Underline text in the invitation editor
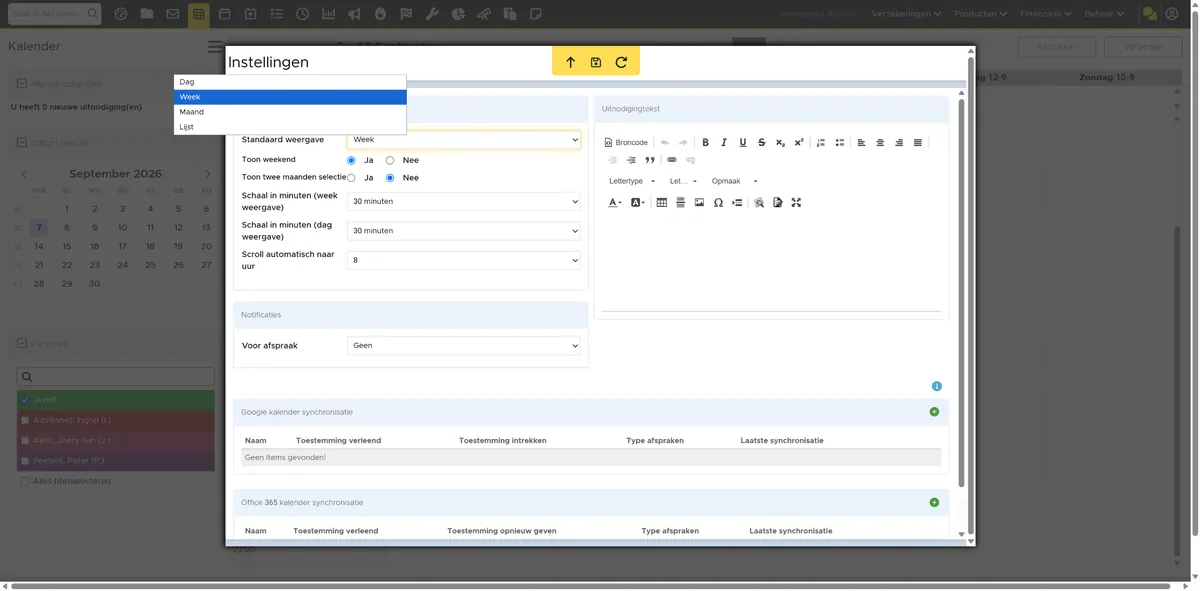The image size is (1200, 591). point(743,143)
